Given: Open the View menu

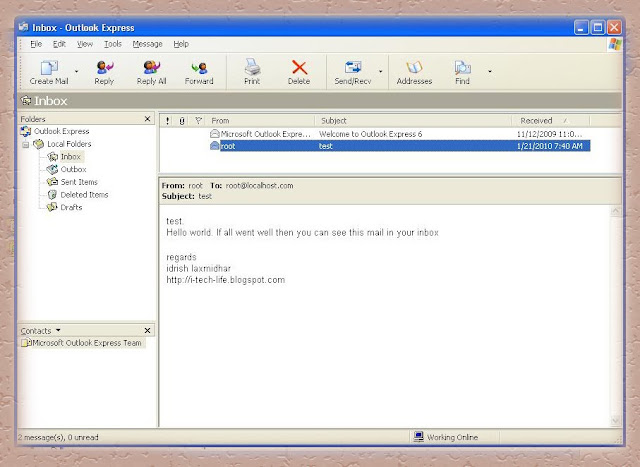Looking at the screenshot, I should pos(85,44).
